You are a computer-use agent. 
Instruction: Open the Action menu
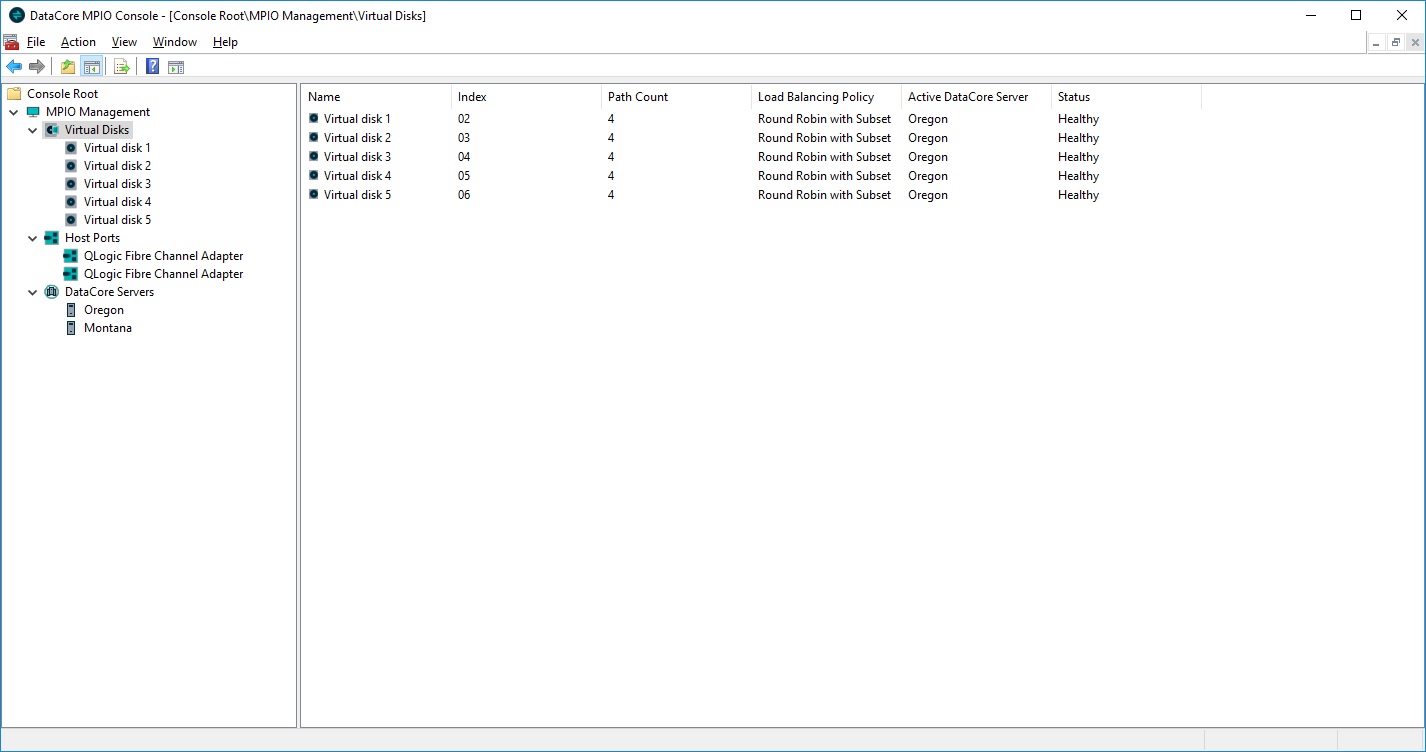pyautogui.click(x=78, y=42)
